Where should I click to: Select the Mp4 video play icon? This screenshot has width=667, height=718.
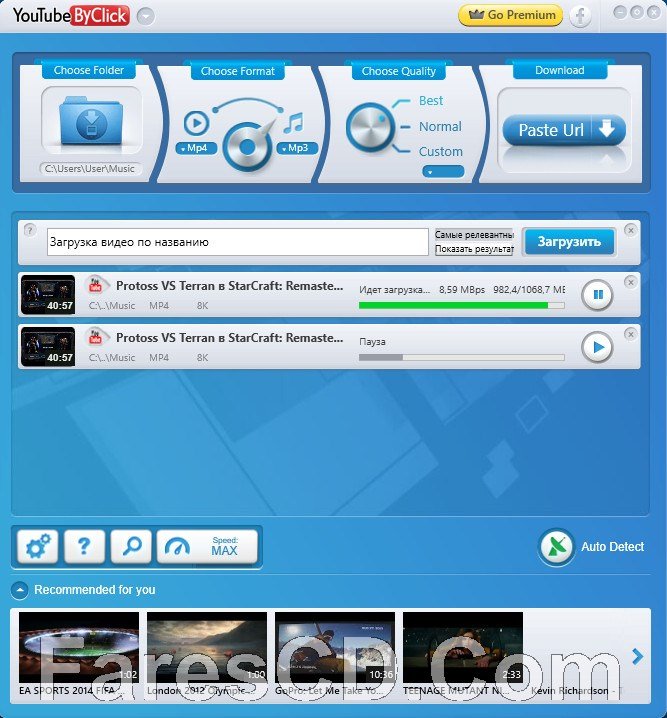point(196,123)
